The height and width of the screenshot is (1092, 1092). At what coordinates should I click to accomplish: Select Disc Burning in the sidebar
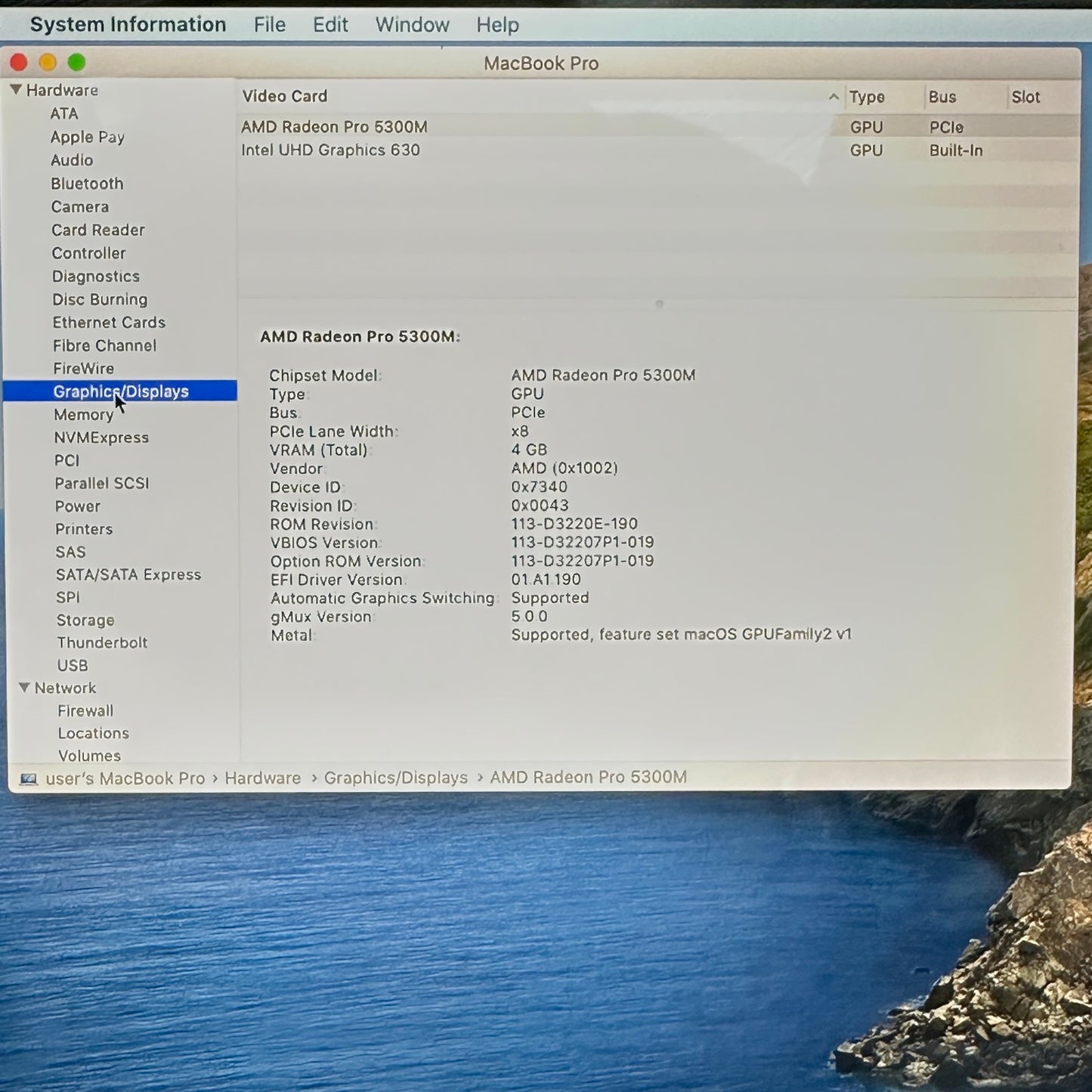click(100, 299)
